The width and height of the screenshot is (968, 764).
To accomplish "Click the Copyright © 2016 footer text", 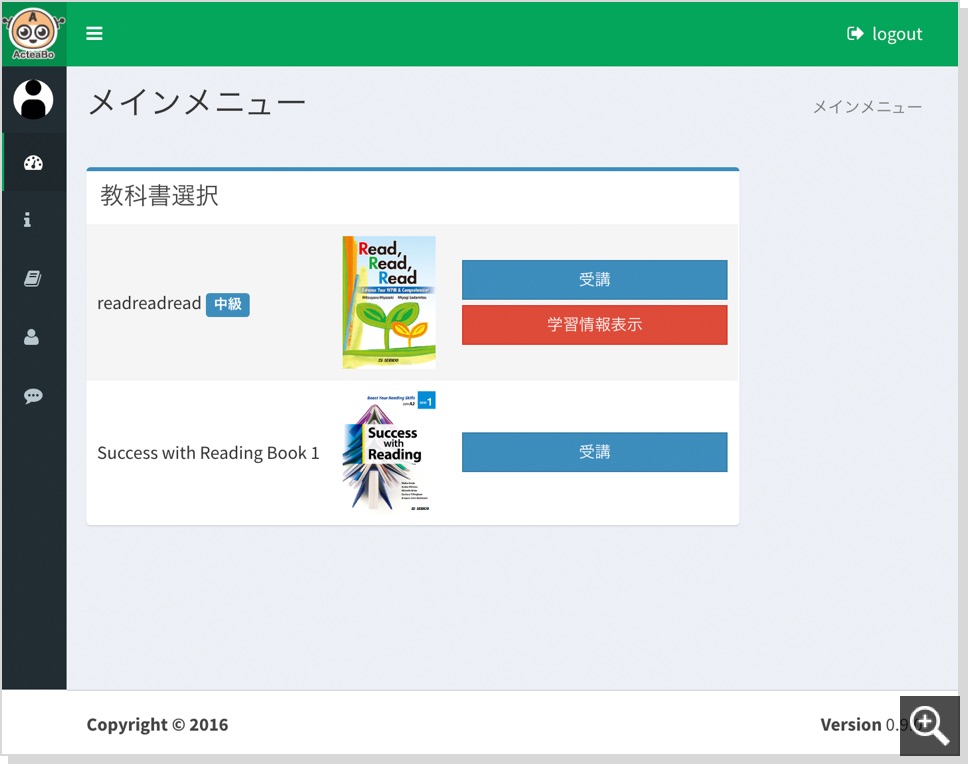I will coord(157,725).
